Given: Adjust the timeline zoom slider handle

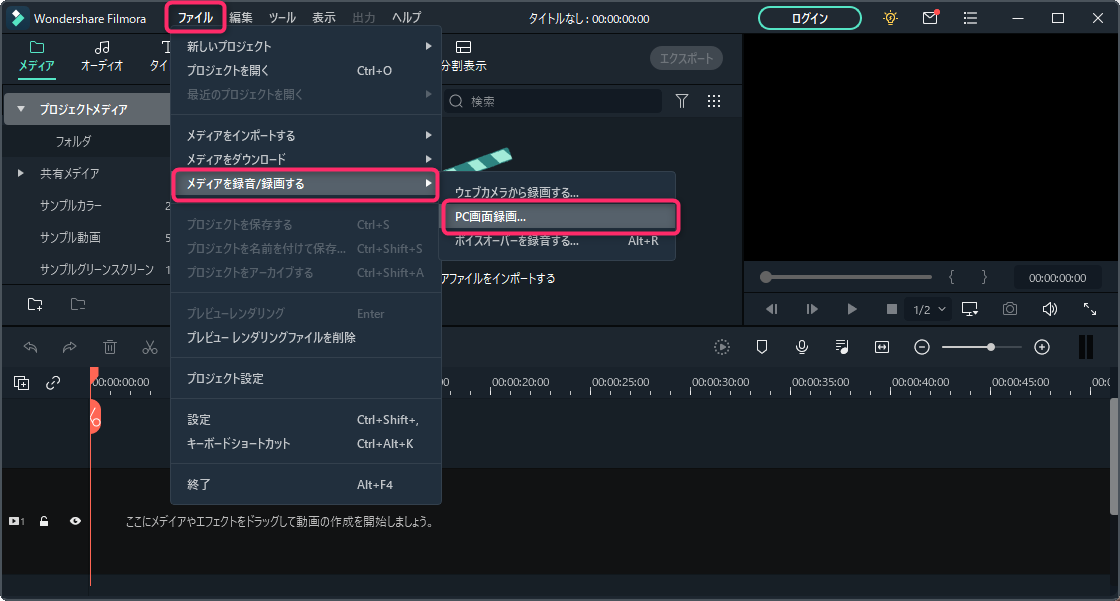Looking at the screenshot, I should [991, 347].
